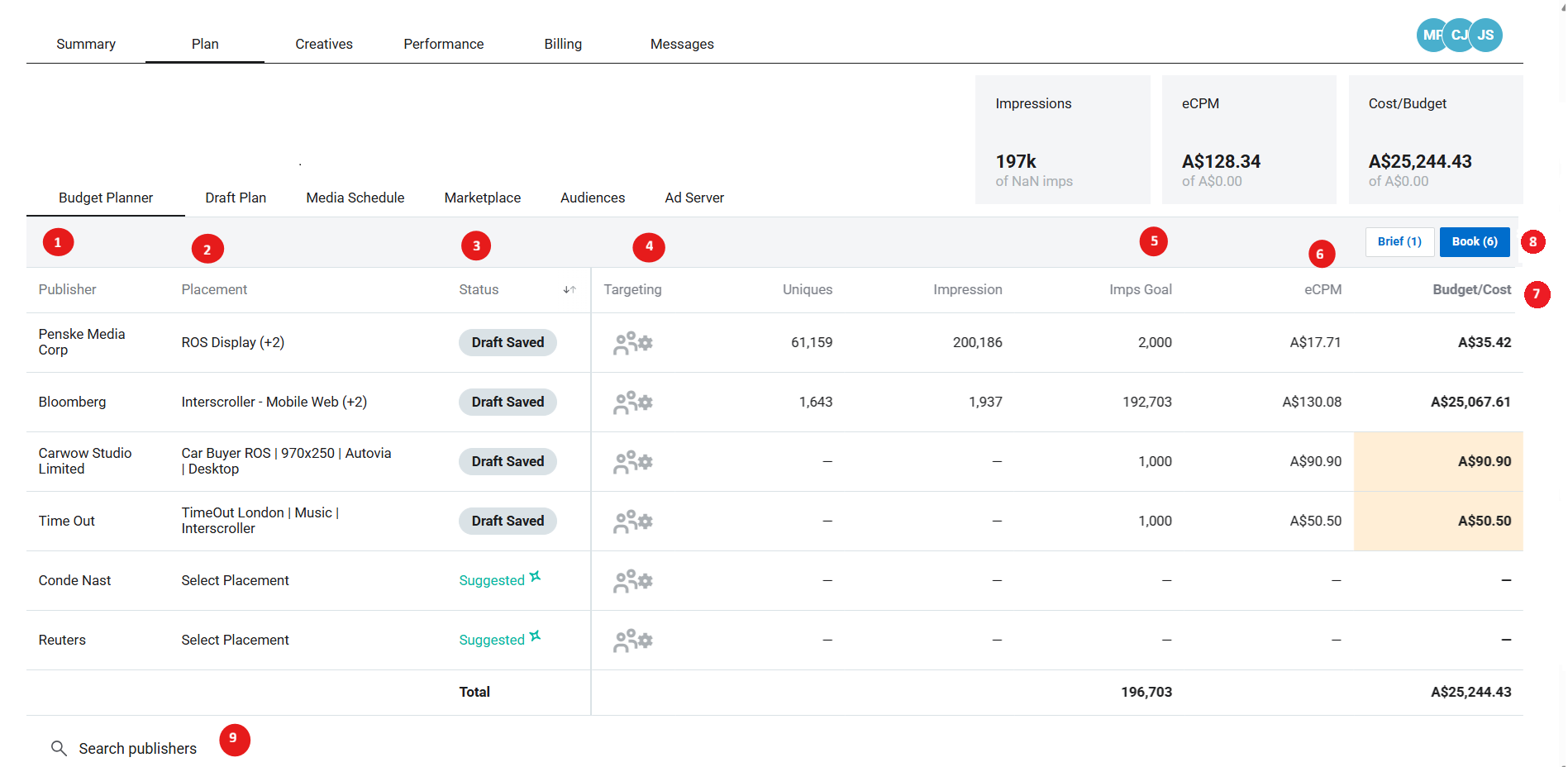Focus the Search publishers field
This screenshot has height=767, width=1568.
tap(137, 749)
